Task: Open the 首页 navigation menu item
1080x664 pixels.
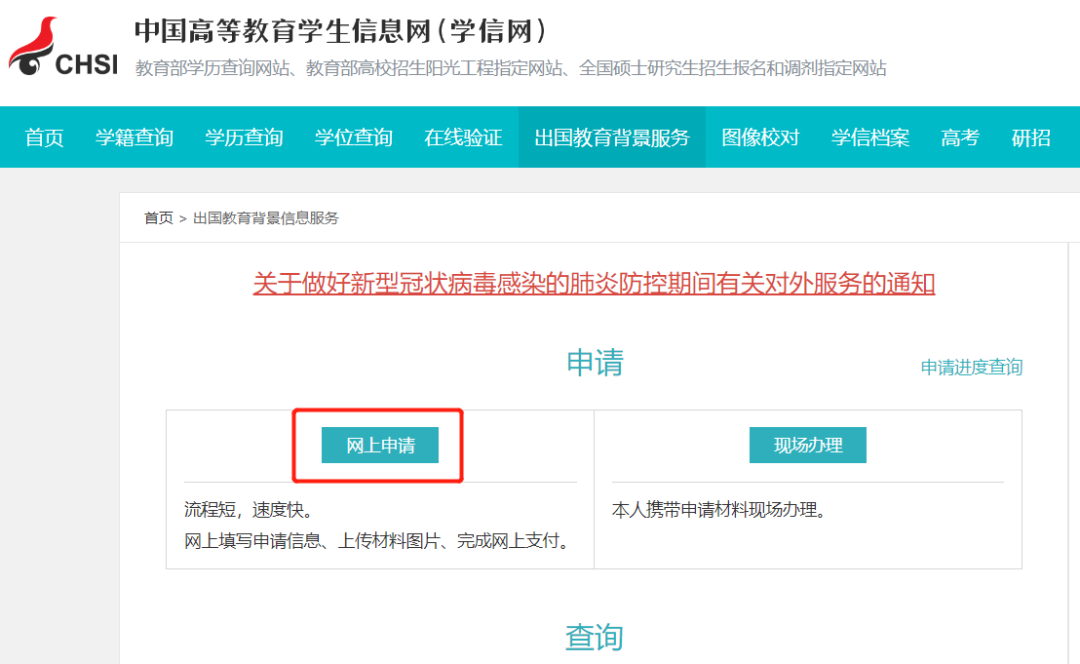Action: tap(44, 138)
